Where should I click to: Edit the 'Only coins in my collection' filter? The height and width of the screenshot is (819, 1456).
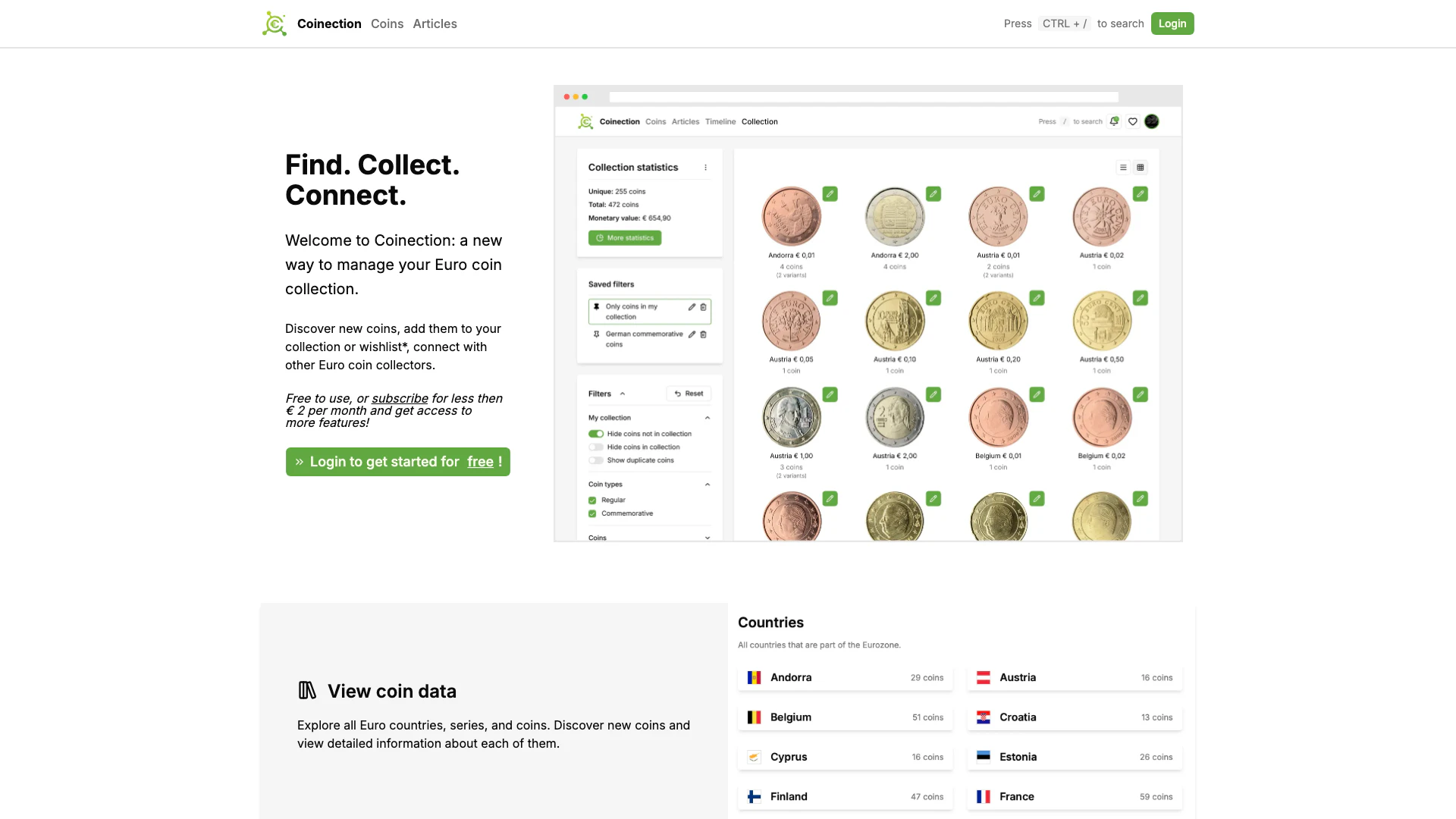pyautogui.click(x=691, y=307)
